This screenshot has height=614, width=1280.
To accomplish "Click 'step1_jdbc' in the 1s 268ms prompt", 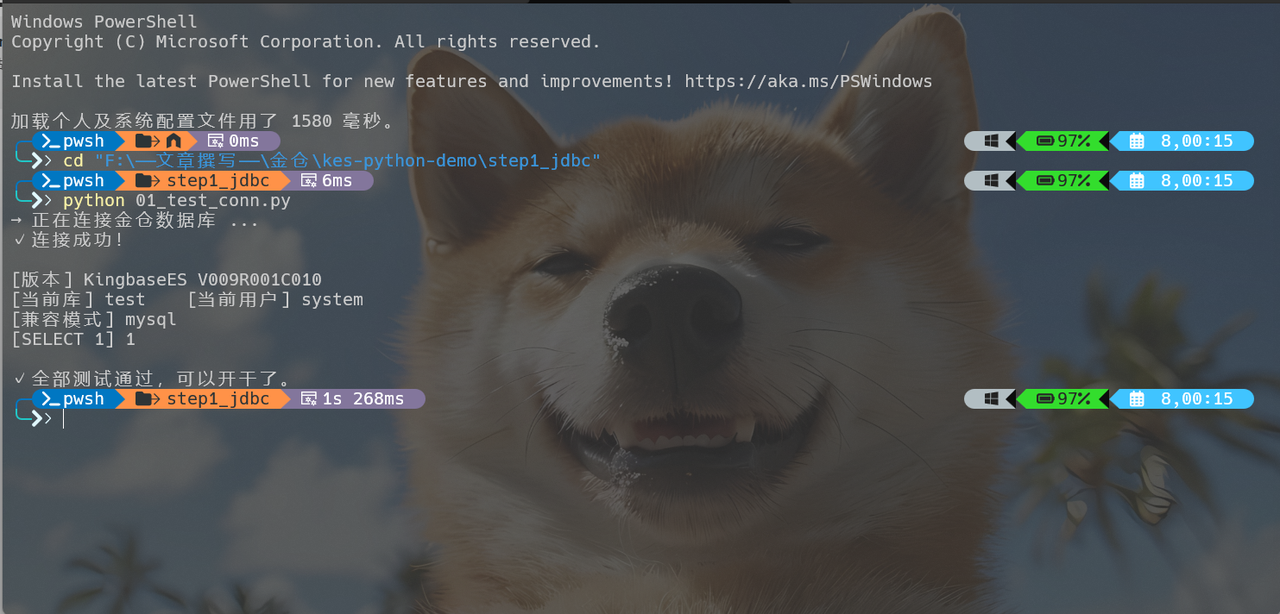I will coord(218,399).
